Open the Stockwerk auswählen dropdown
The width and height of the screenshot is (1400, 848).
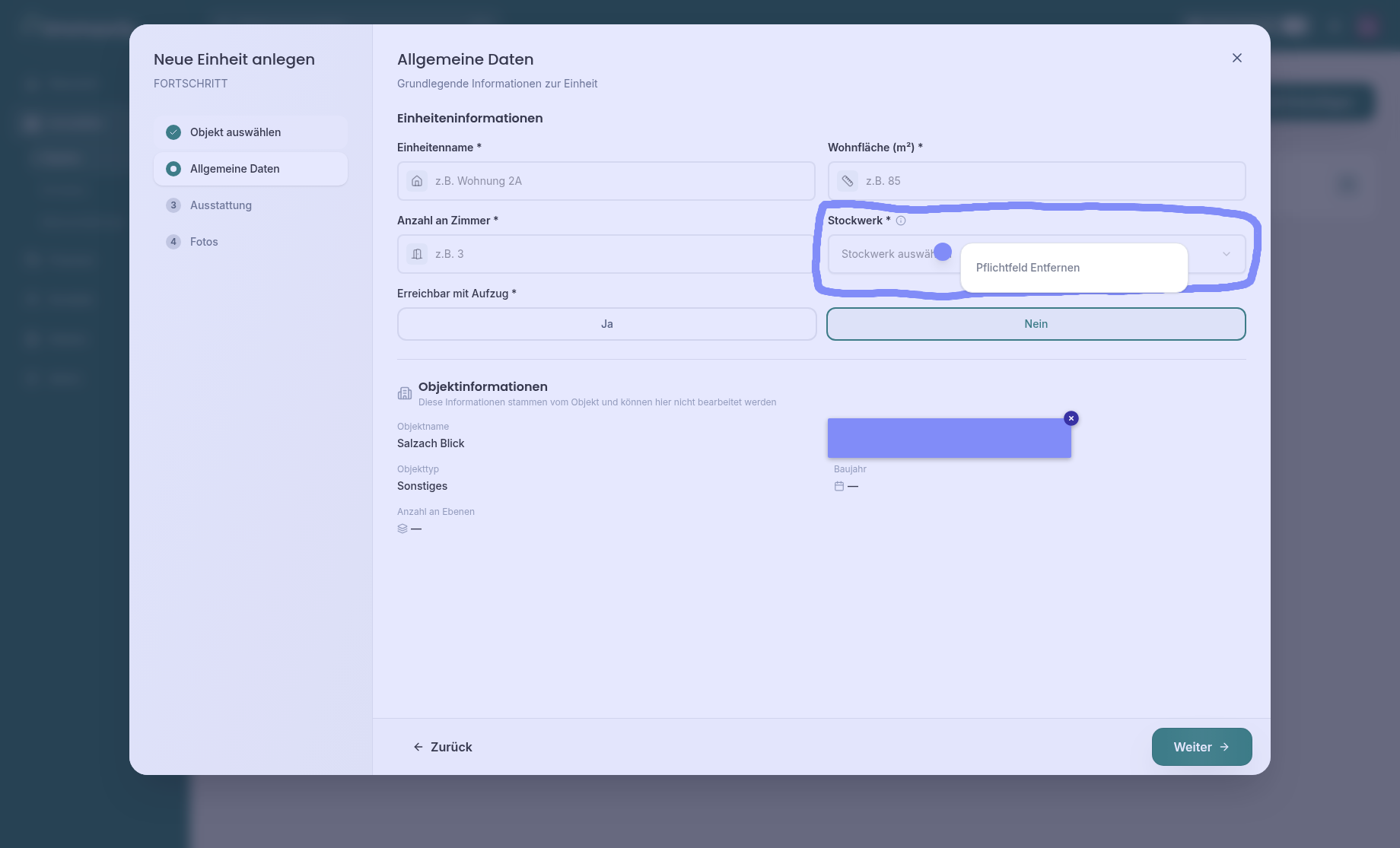tap(883, 254)
